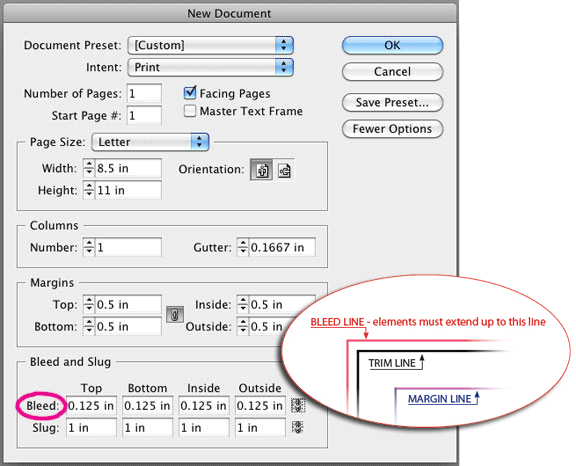Click Bleed Top value field
Screen dimensions: 576x466
point(91,405)
